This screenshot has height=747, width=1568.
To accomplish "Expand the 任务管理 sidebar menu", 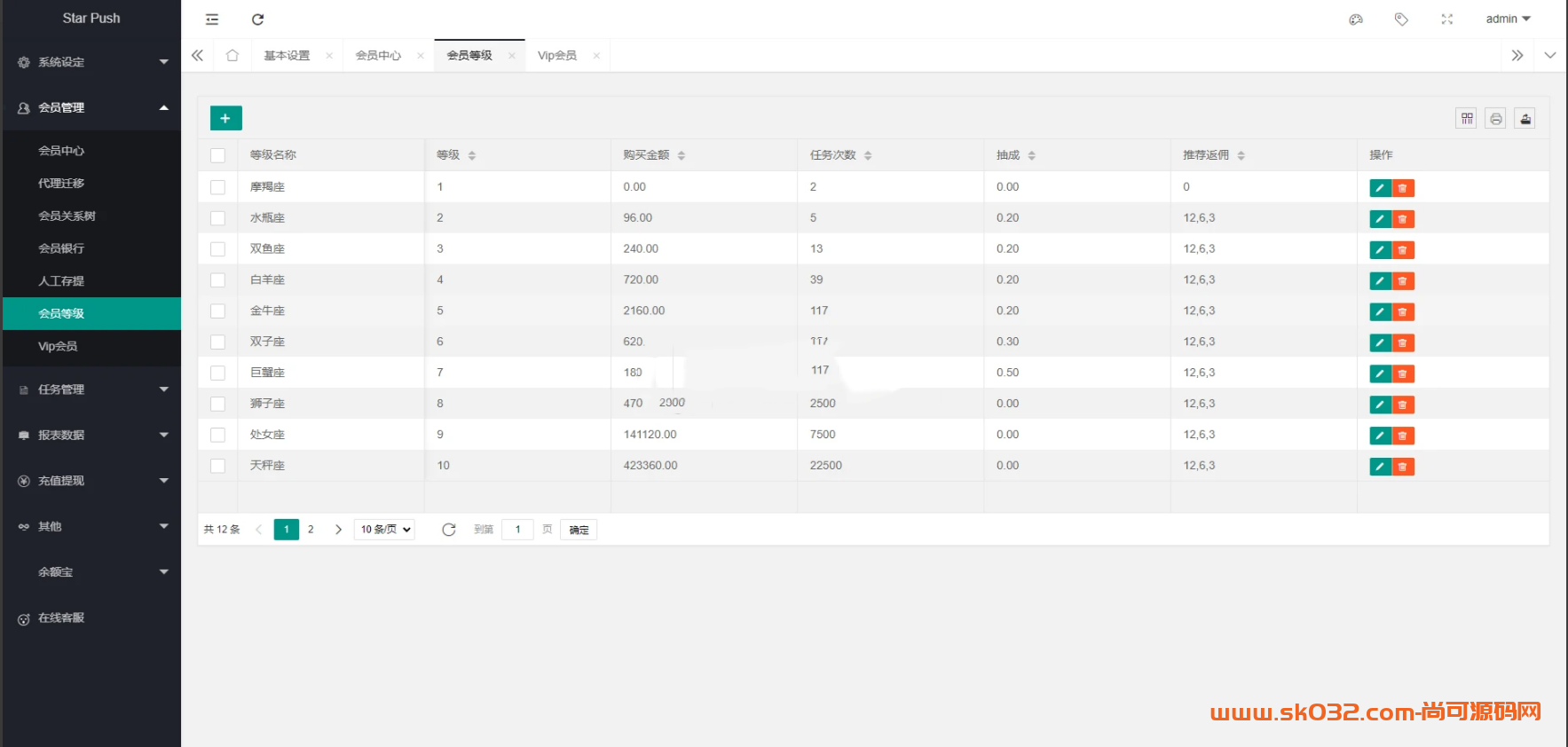I will tap(91, 389).
